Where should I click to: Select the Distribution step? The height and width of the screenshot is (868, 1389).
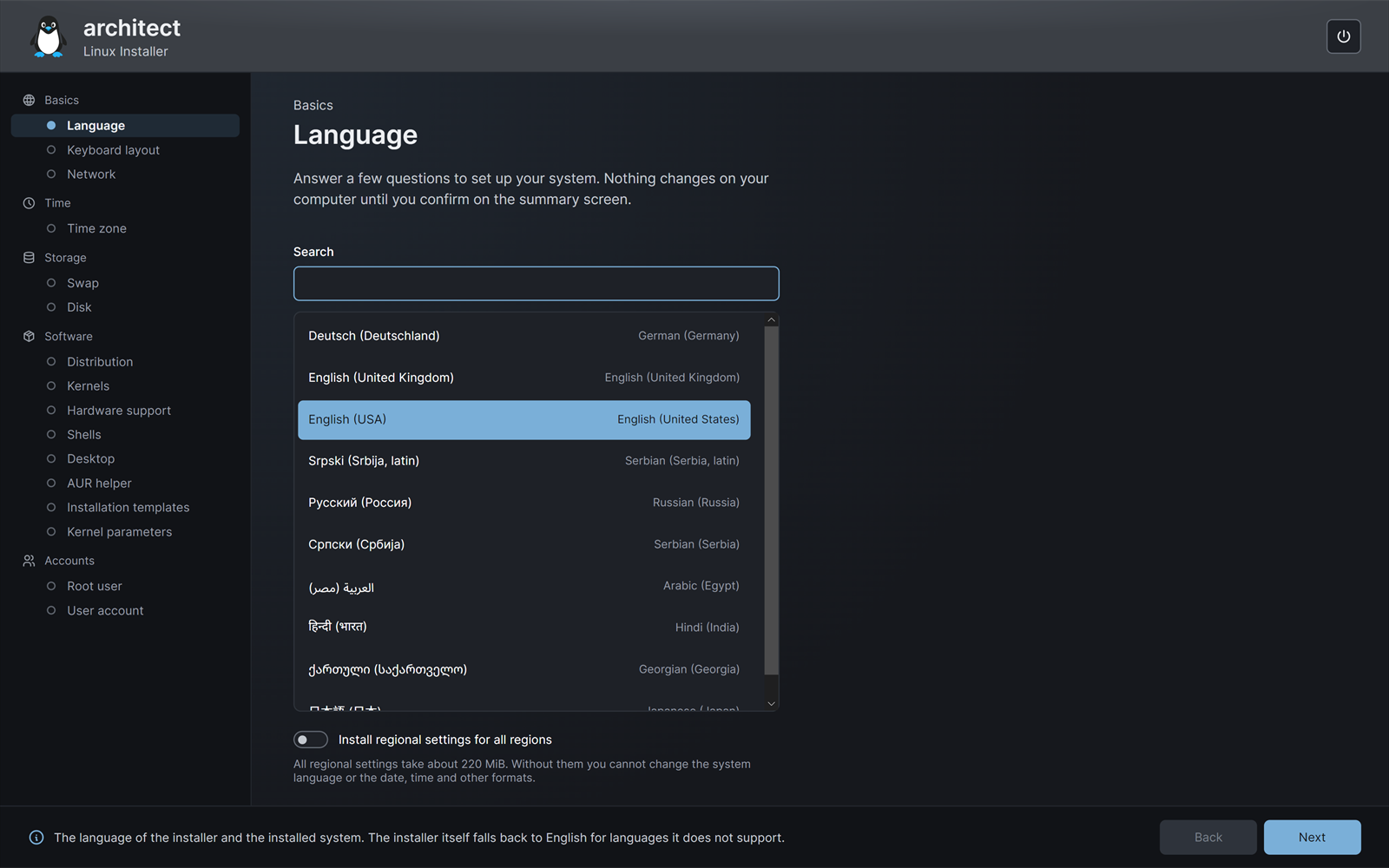pos(125,362)
